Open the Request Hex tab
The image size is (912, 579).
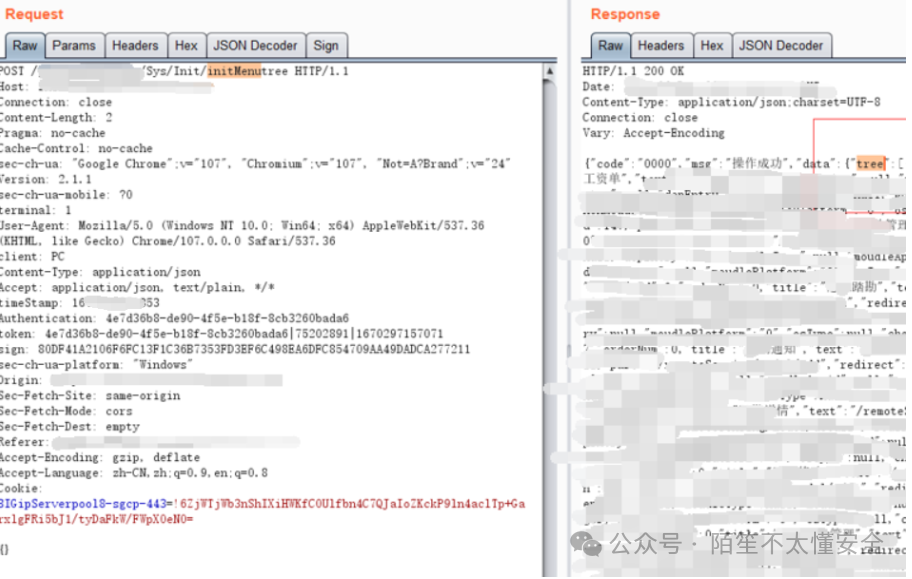tap(186, 45)
